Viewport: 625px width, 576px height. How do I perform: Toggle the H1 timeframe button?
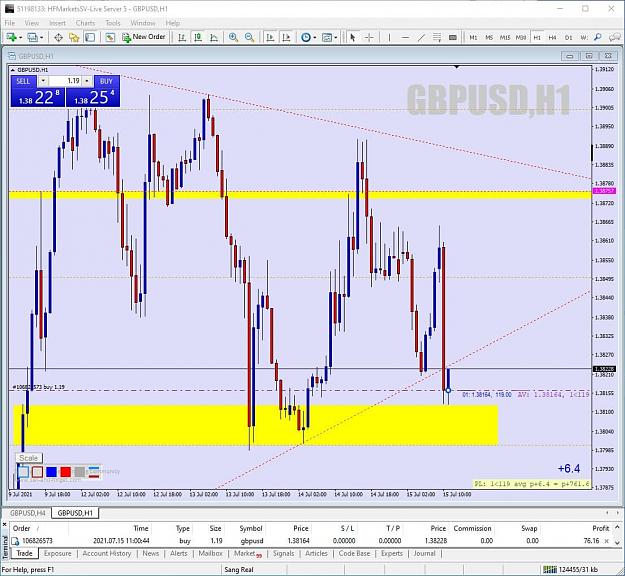[537, 37]
